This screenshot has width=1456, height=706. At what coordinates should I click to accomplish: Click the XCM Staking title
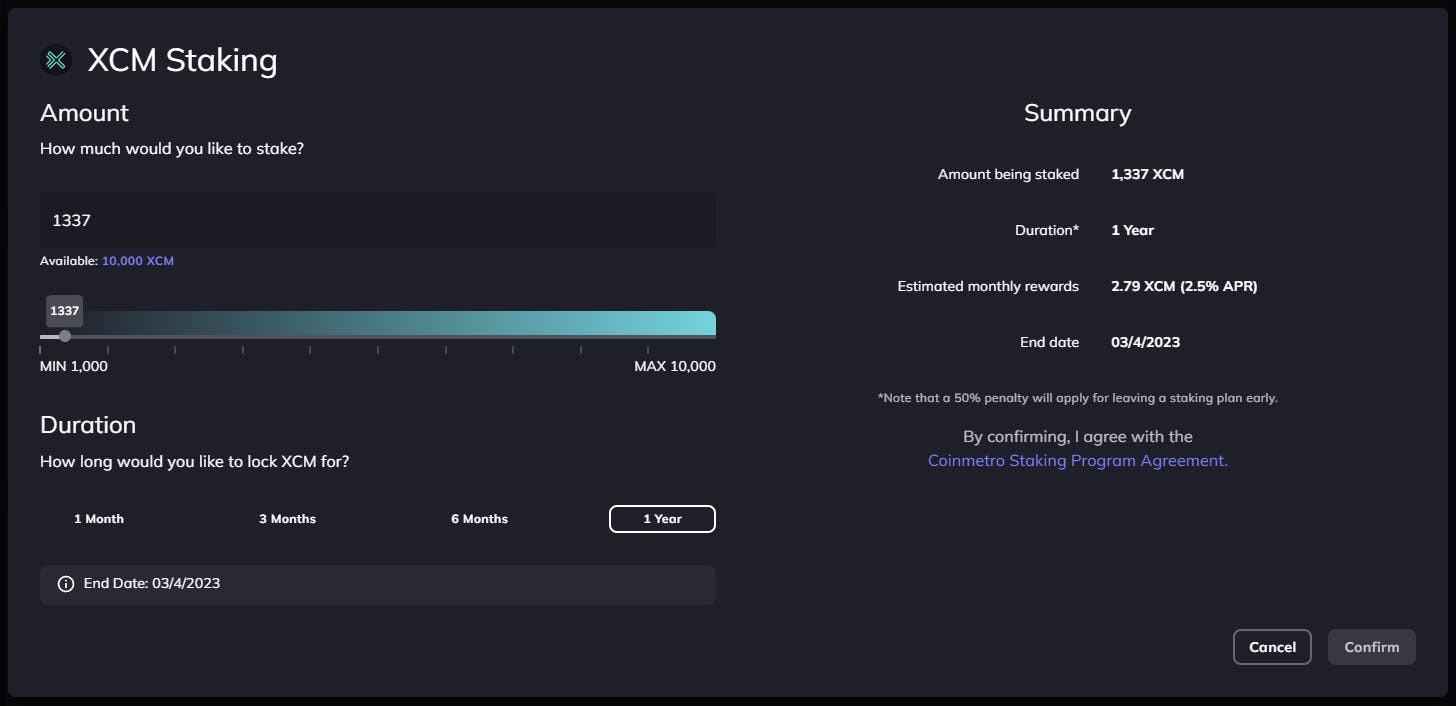pos(182,60)
